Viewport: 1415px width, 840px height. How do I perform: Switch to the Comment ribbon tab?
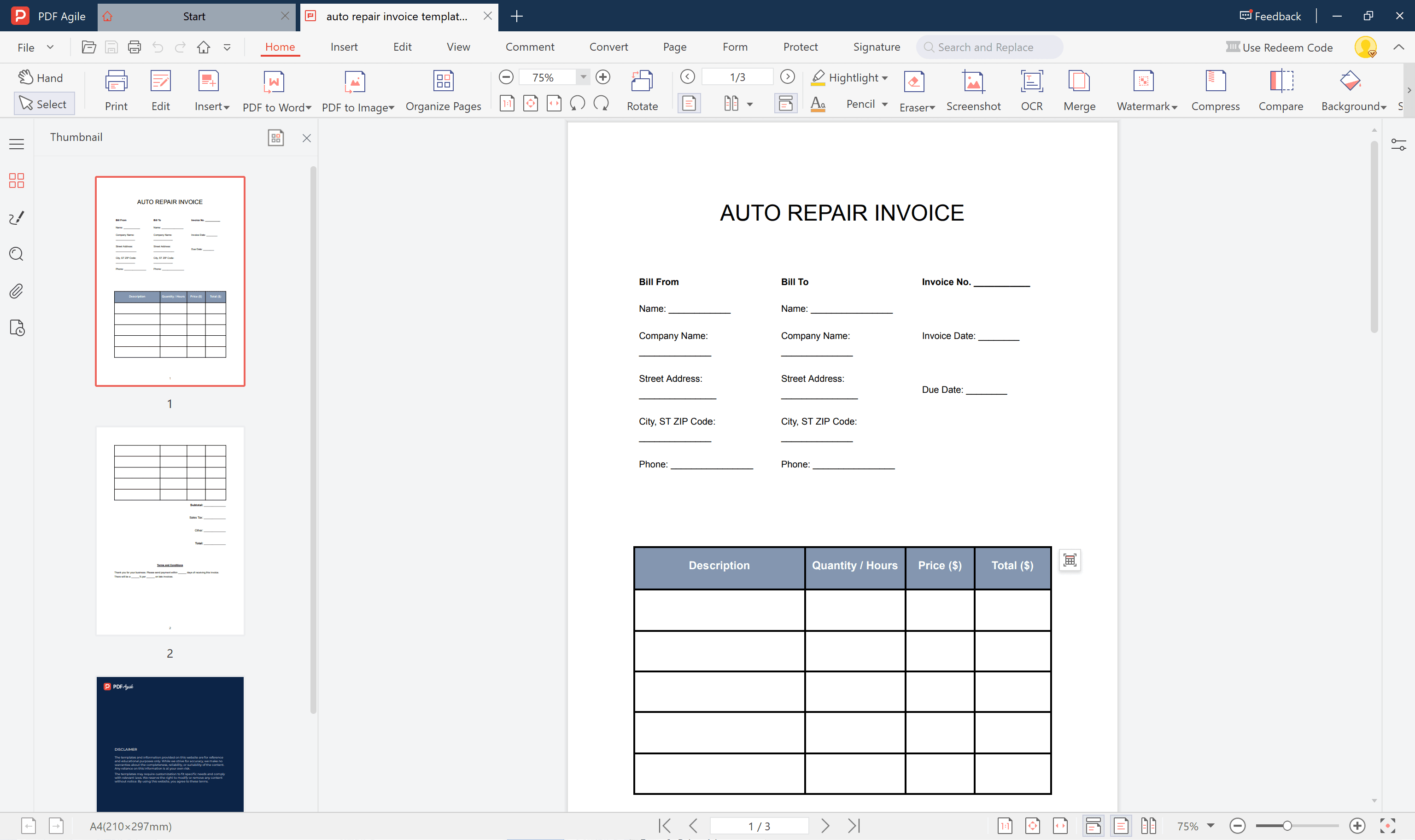click(529, 47)
